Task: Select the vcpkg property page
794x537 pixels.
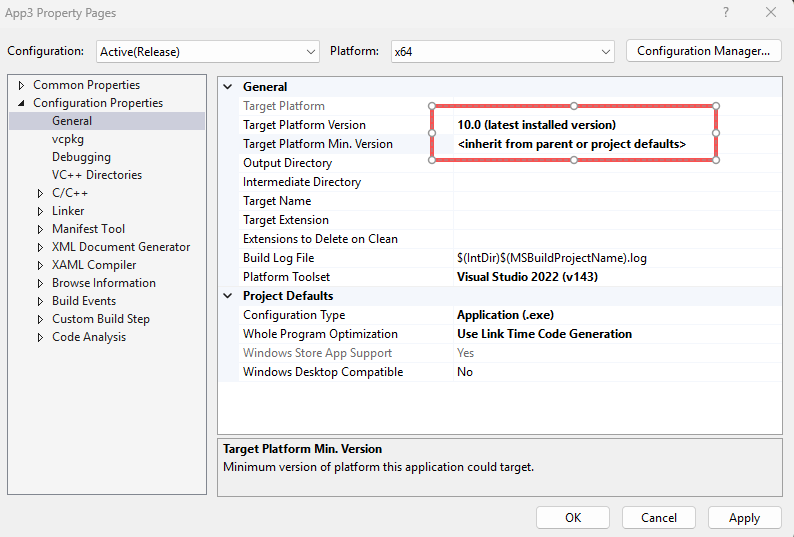Action: coord(69,139)
